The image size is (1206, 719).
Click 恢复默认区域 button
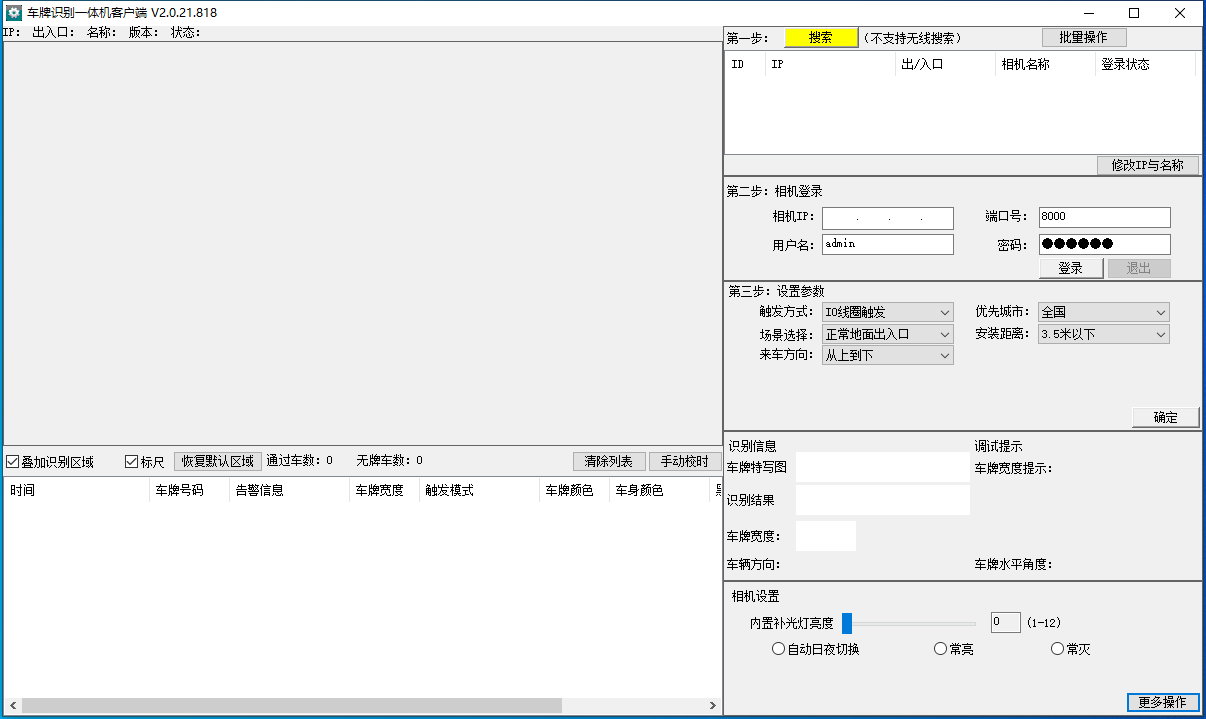[x=218, y=461]
